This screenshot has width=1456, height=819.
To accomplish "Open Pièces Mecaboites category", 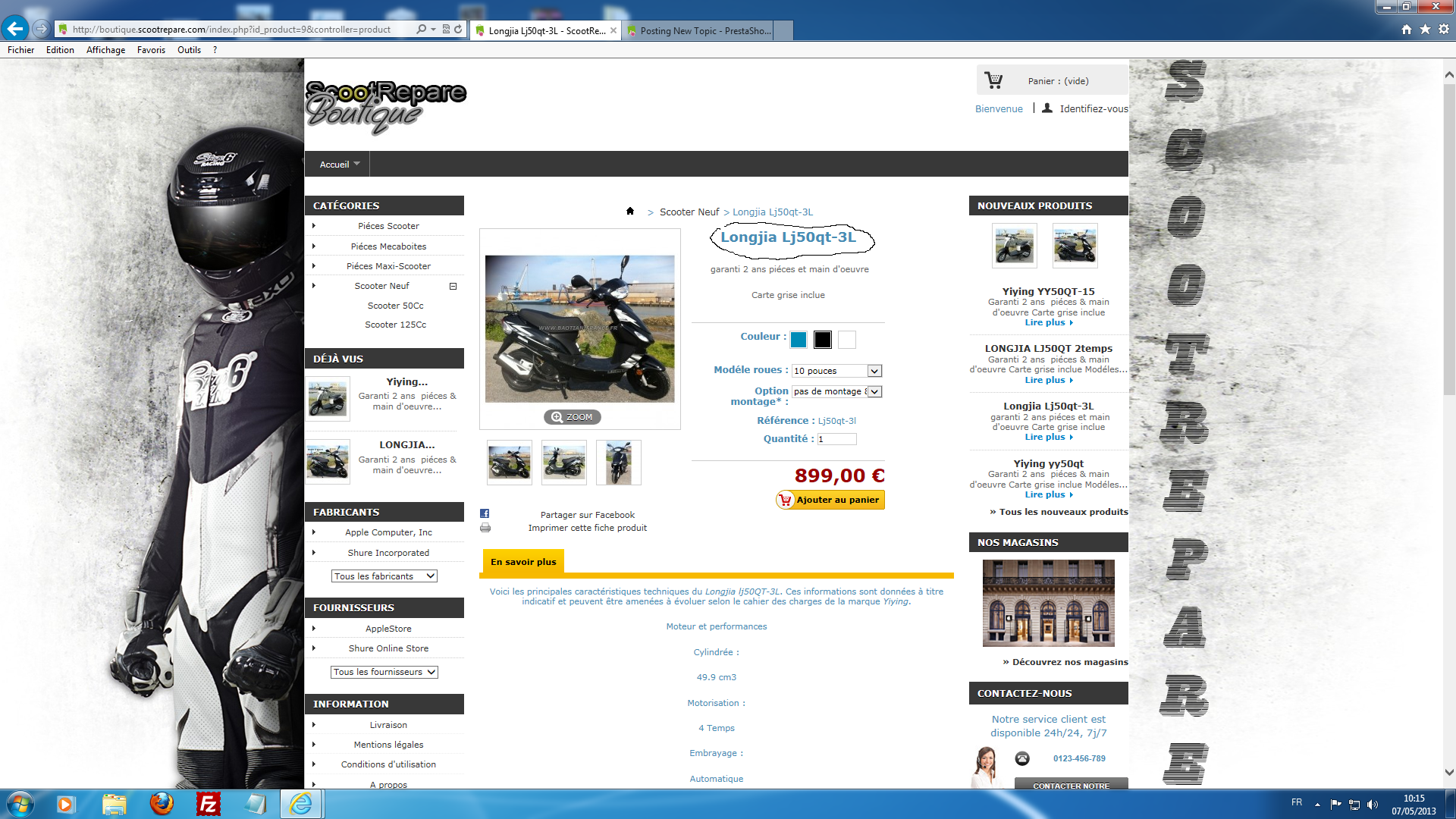I will (x=388, y=246).
